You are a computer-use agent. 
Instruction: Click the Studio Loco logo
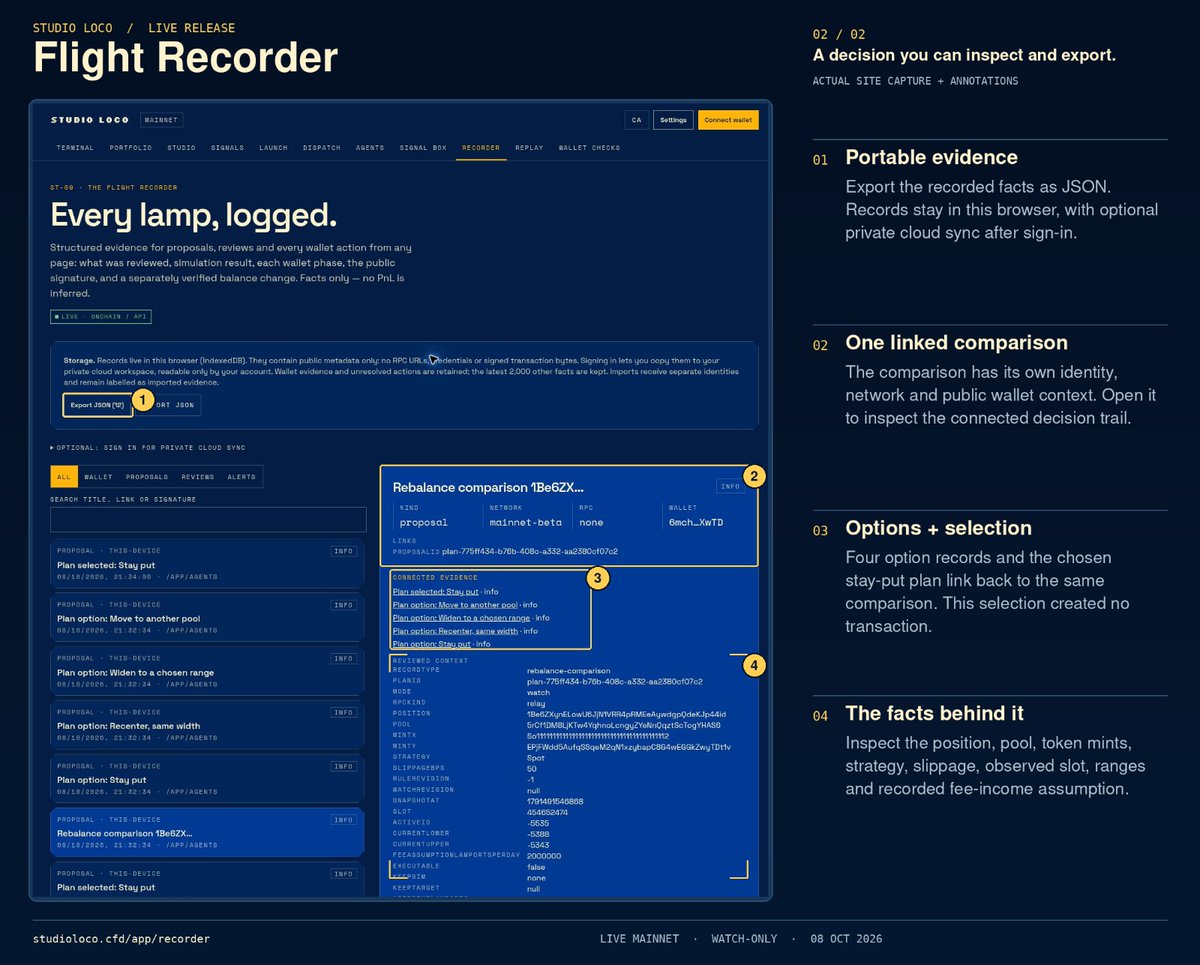tap(90, 120)
